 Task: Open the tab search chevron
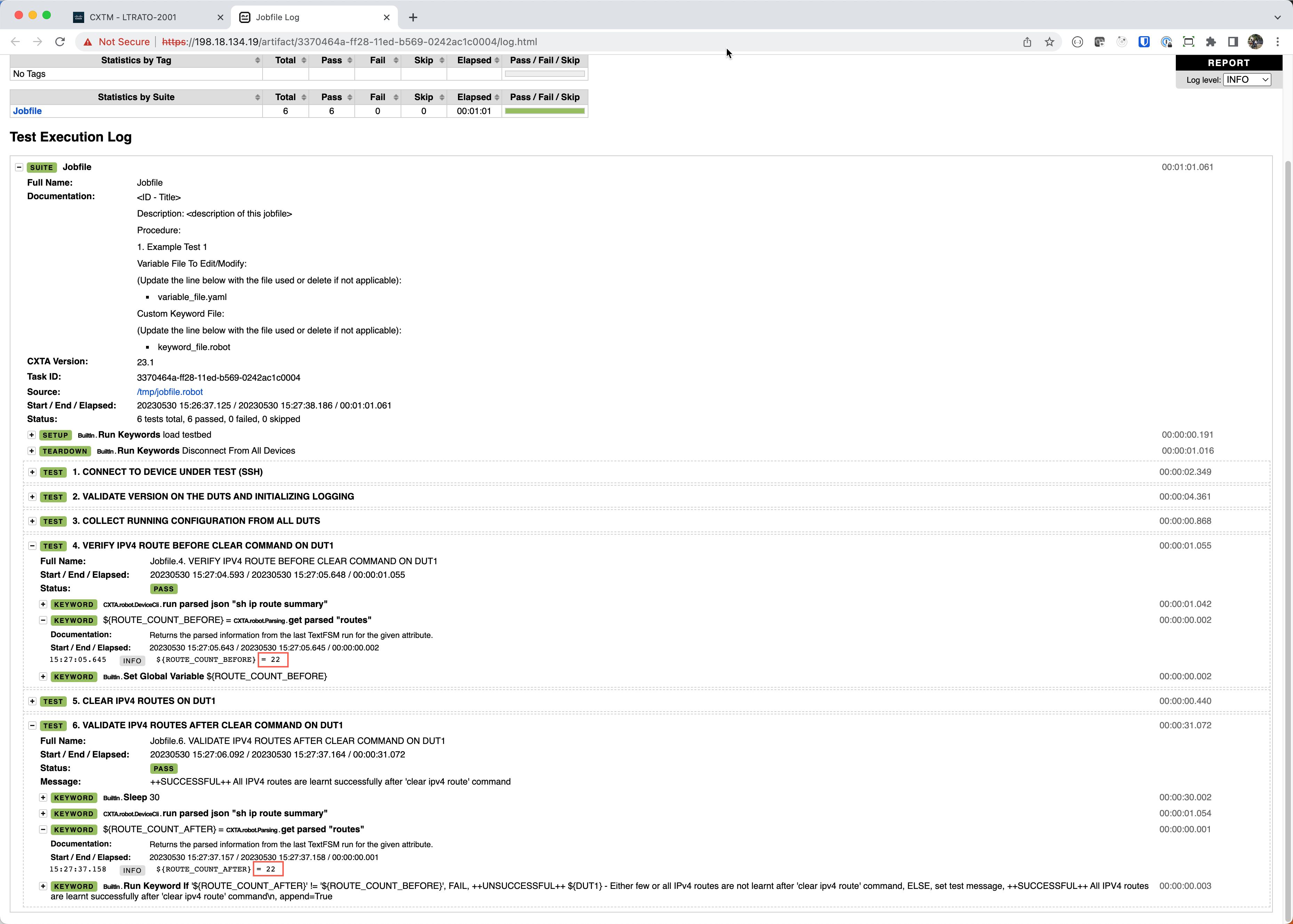pyautogui.click(x=1278, y=17)
